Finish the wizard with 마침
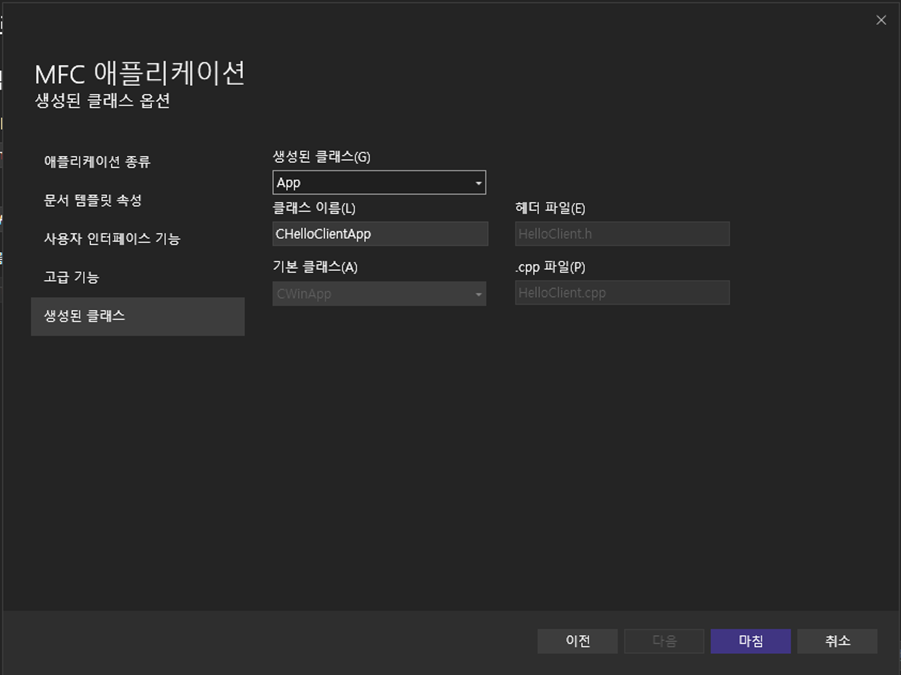 pos(750,641)
